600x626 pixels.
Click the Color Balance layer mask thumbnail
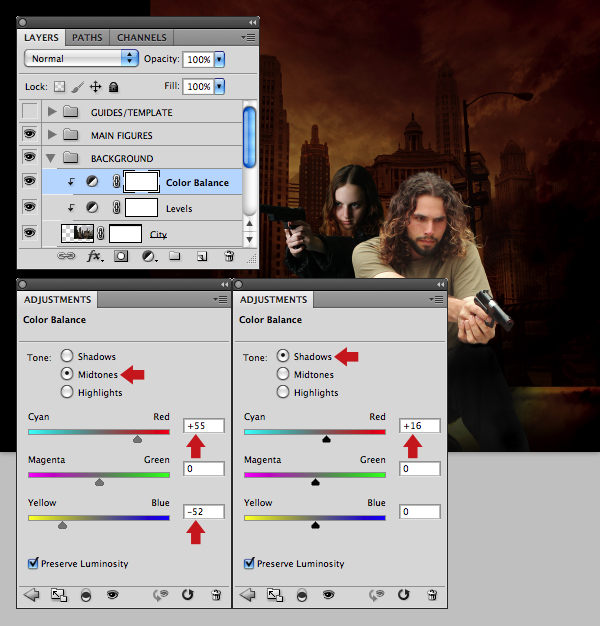(x=141, y=182)
